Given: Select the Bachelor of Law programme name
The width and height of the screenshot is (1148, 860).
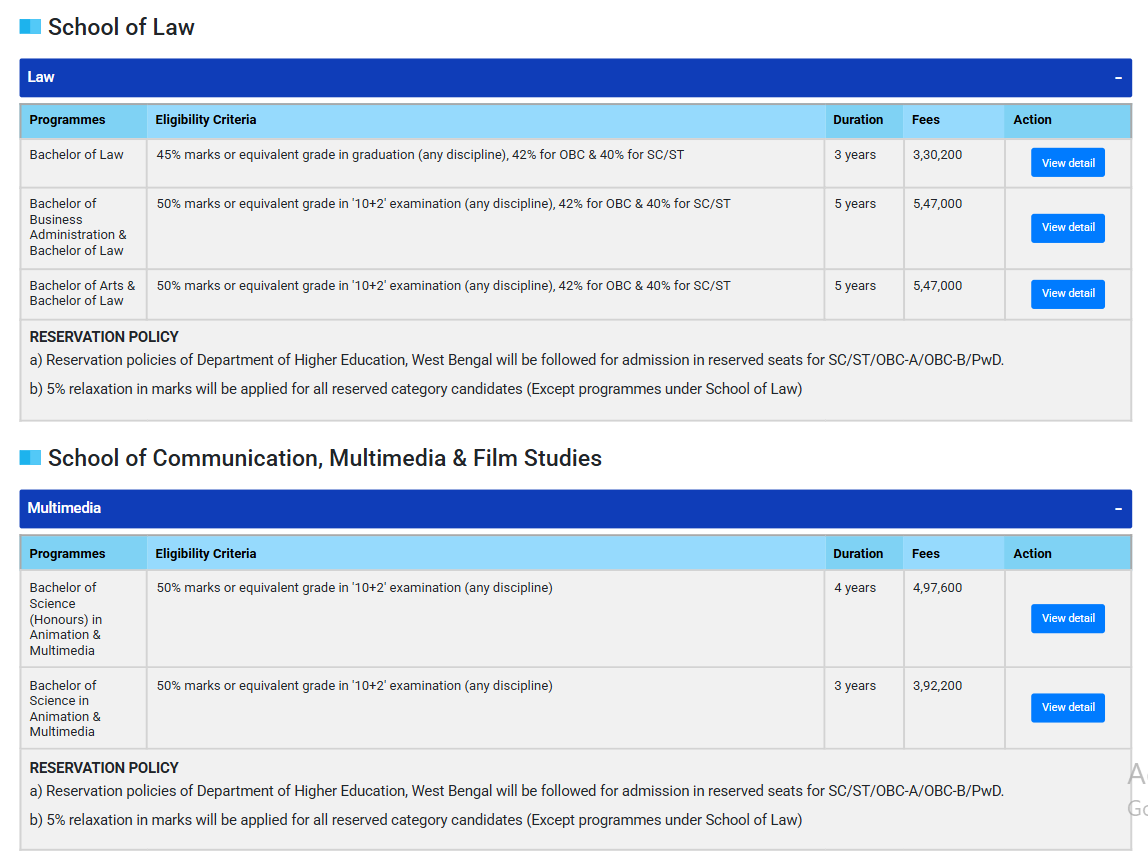Looking at the screenshot, I should point(76,154).
